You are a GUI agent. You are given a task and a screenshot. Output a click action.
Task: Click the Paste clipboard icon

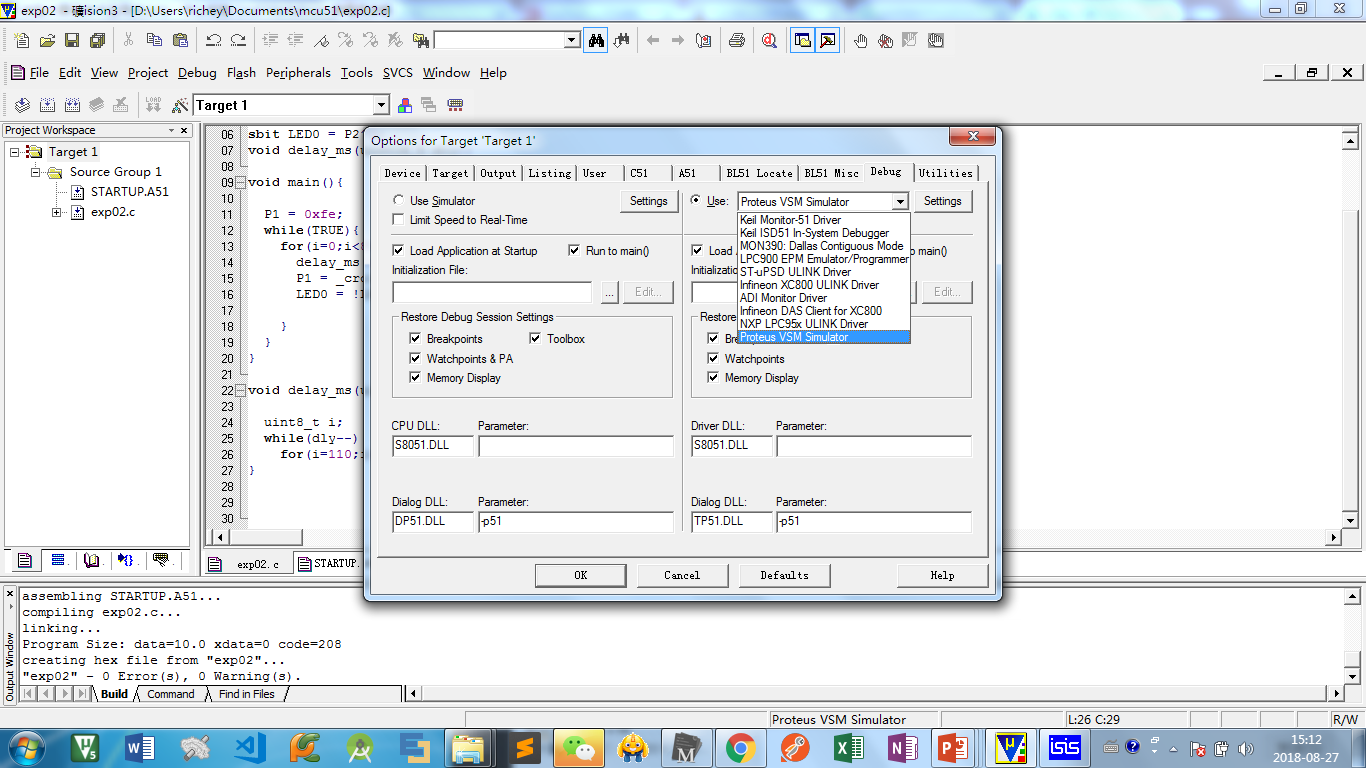[180, 41]
